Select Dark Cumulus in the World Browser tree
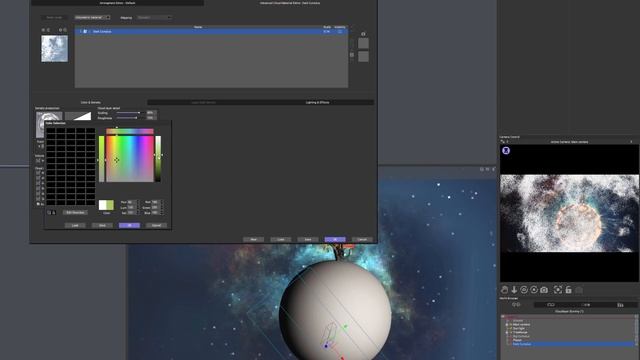 click(x=522, y=344)
